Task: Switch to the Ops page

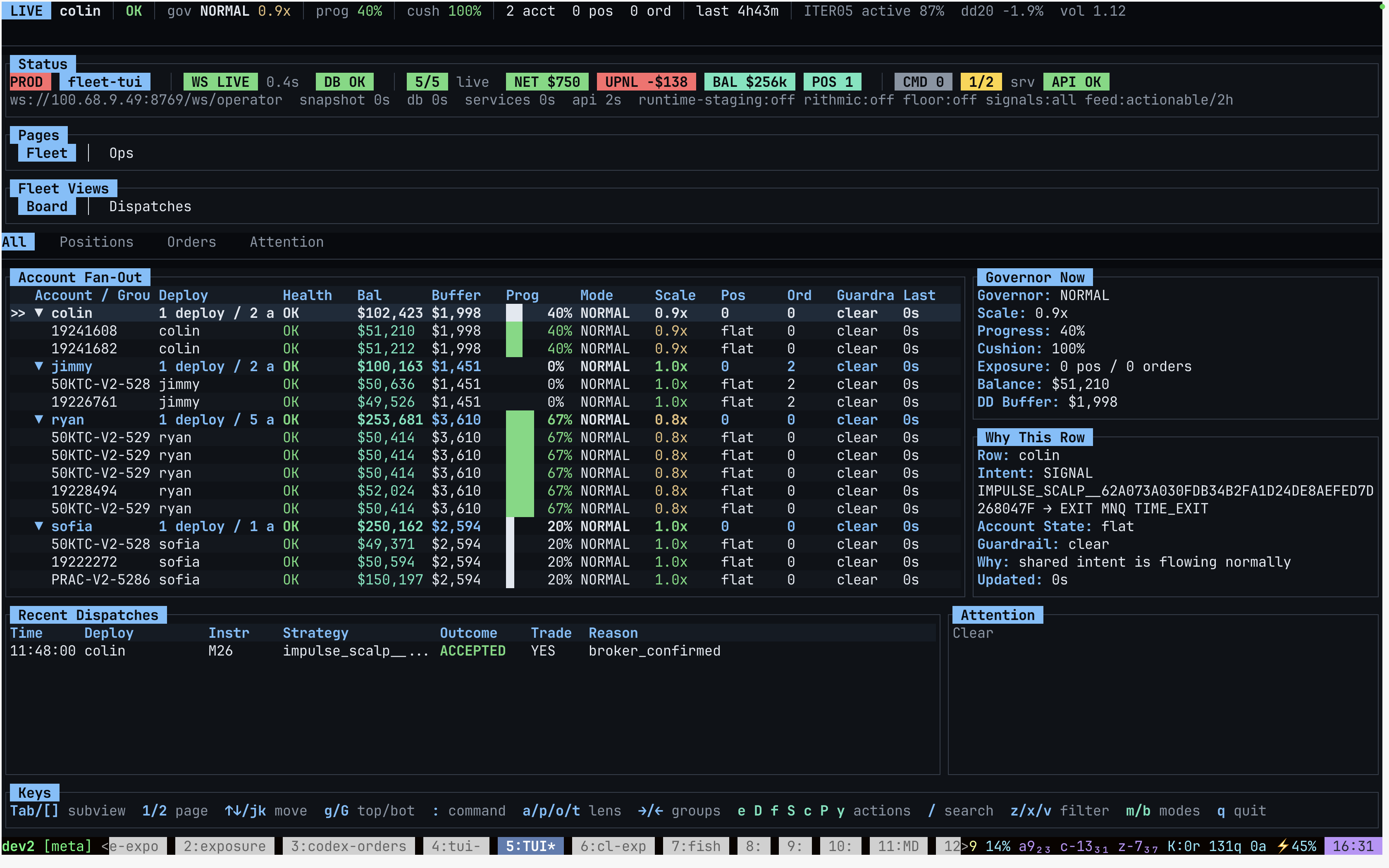Action: coord(121,153)
